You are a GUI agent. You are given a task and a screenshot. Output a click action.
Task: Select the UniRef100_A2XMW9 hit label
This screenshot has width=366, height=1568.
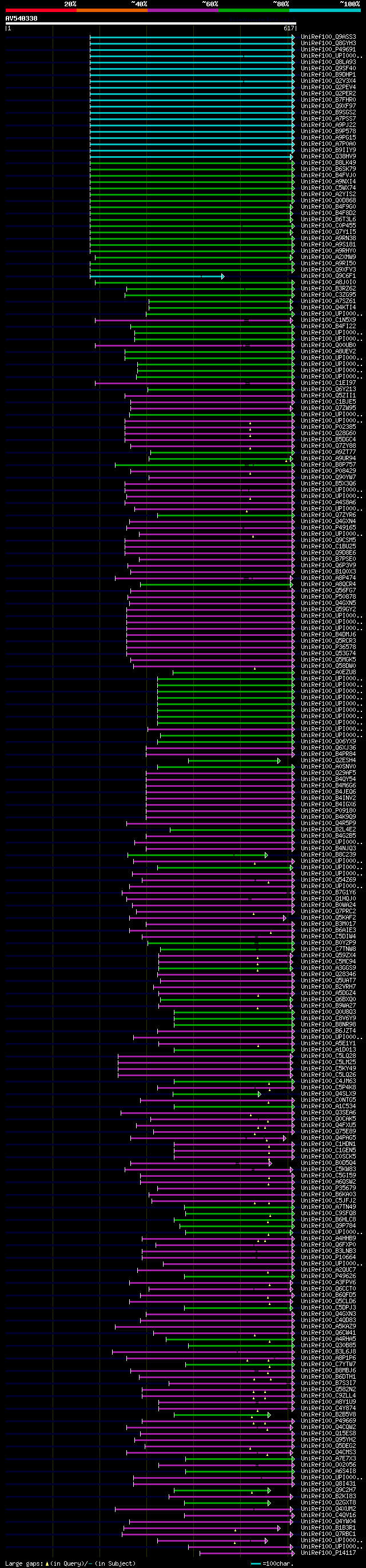coord(328,257)
